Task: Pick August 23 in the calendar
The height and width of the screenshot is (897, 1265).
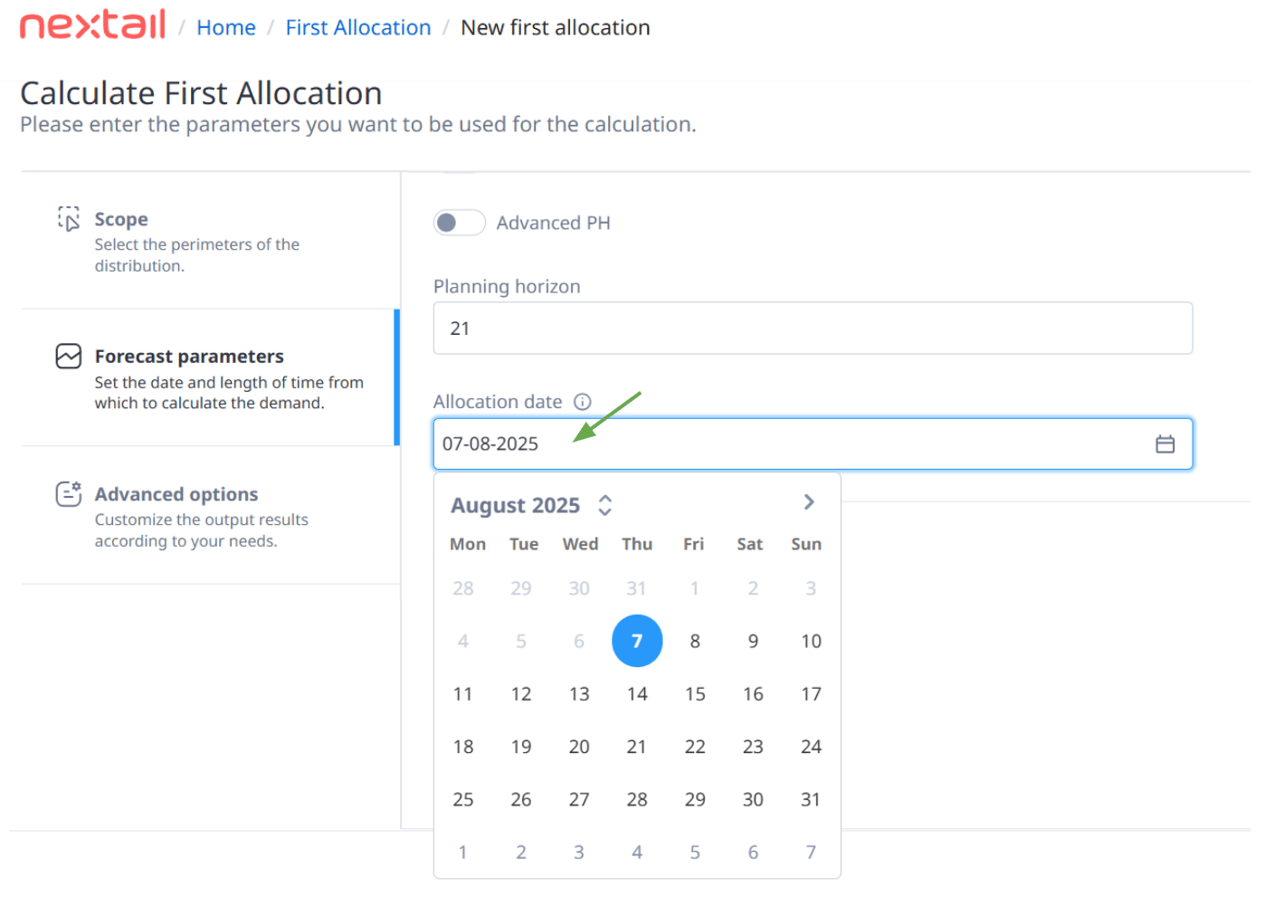Action: (753, 747)
